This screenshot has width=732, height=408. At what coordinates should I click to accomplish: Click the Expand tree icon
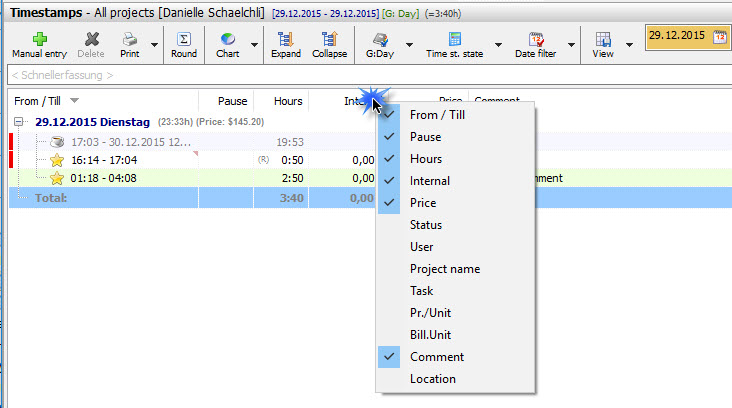(285, 39)
